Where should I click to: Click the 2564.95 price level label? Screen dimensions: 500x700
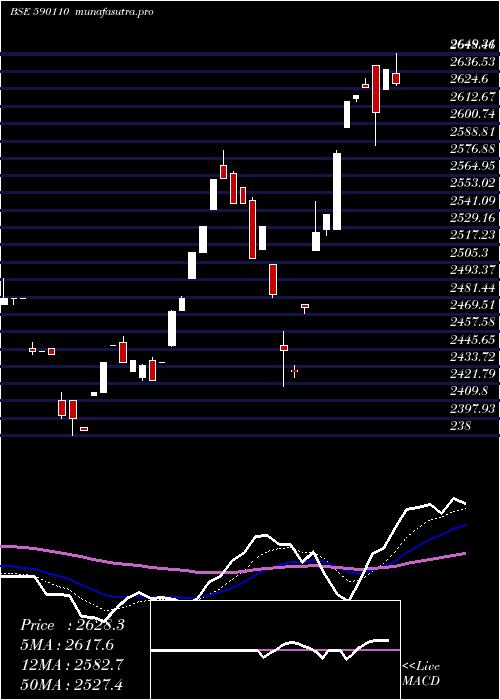(472, 166)
